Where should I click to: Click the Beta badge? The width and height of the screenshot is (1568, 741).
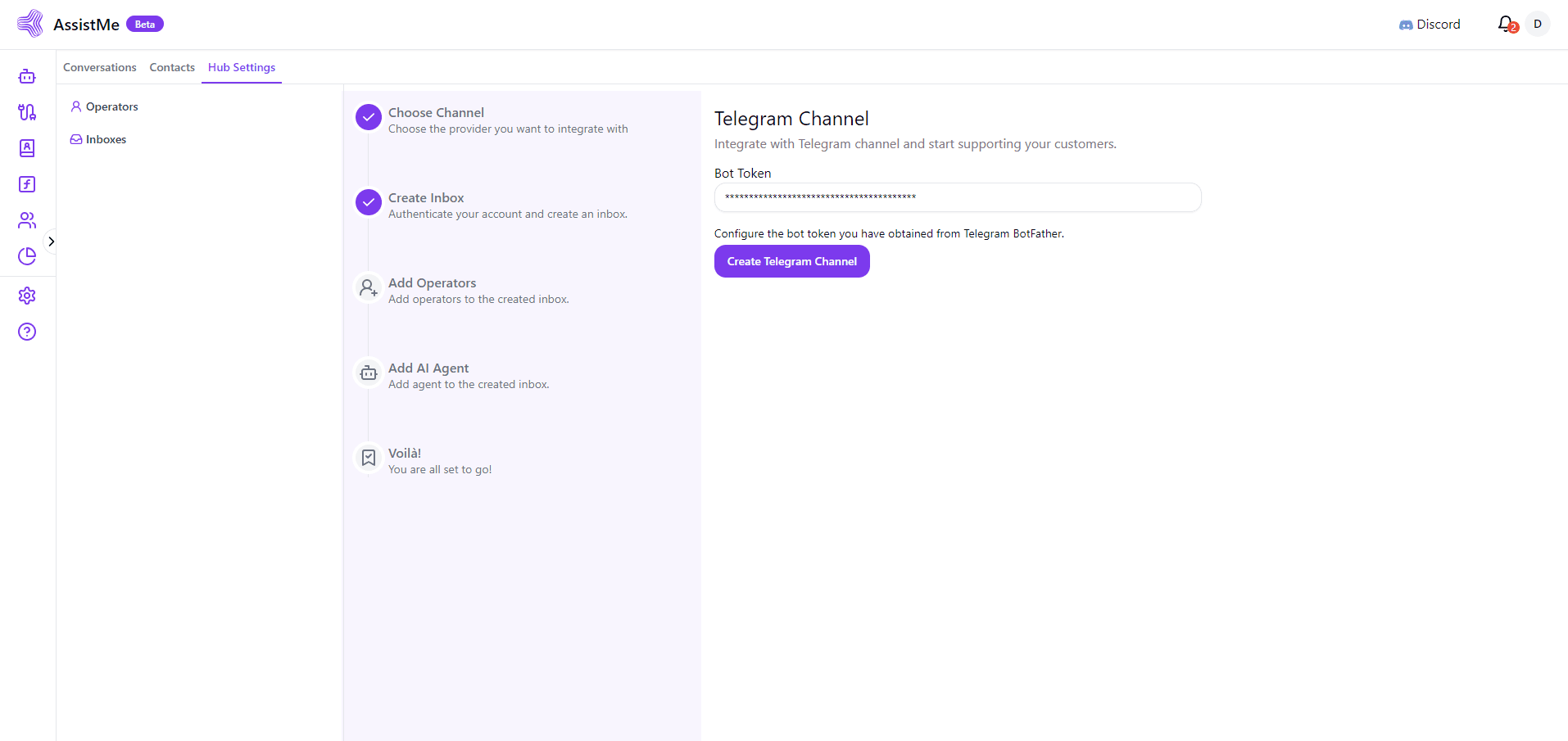(145, 25)
